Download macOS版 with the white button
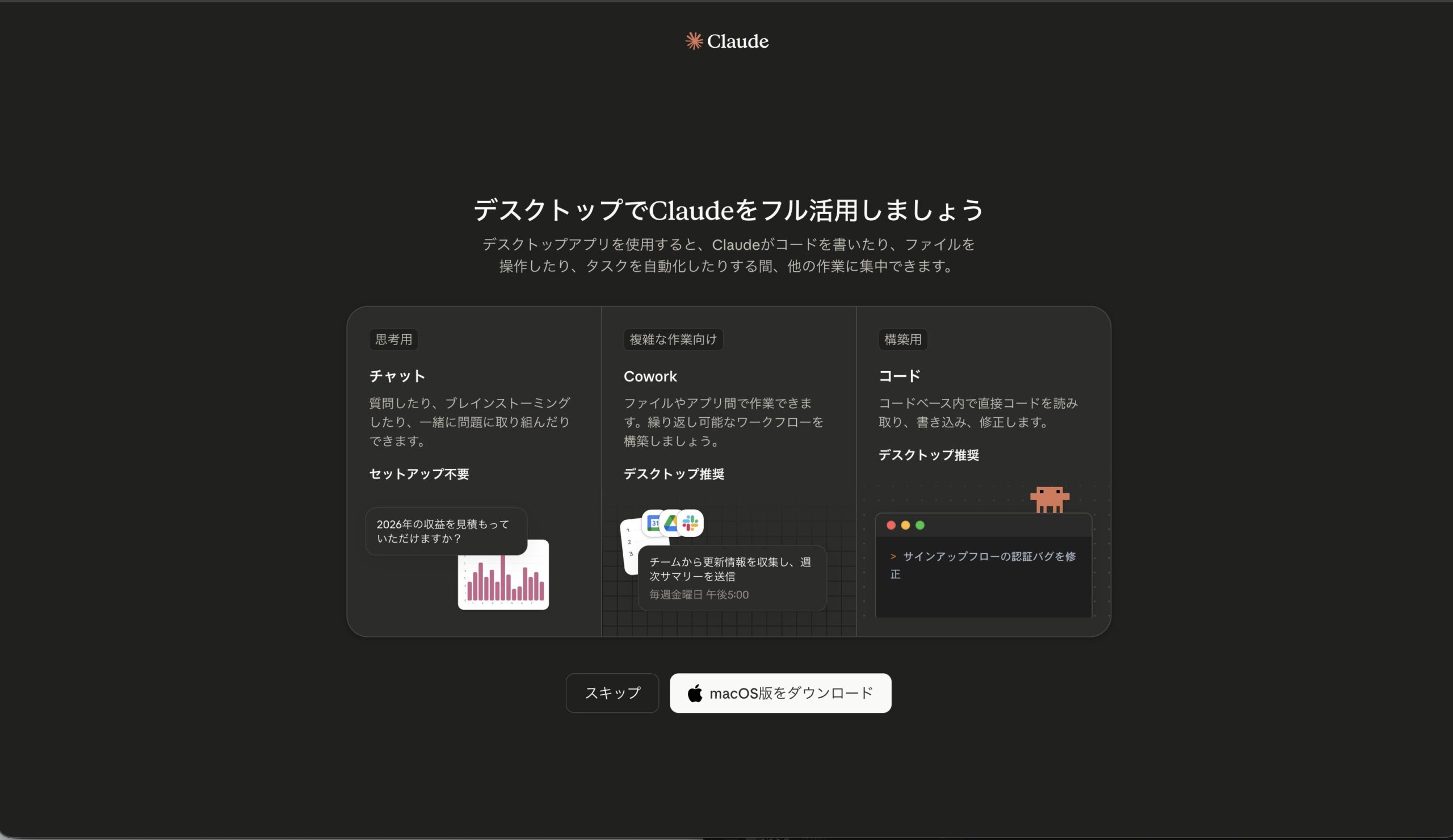The height and width of the screenshot is (840, 1453). tap(780, 693)
